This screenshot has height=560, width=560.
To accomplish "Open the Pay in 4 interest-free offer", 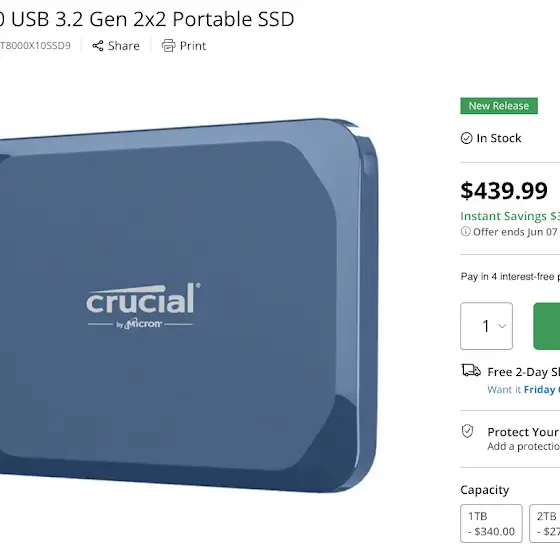I will (510, 276).
